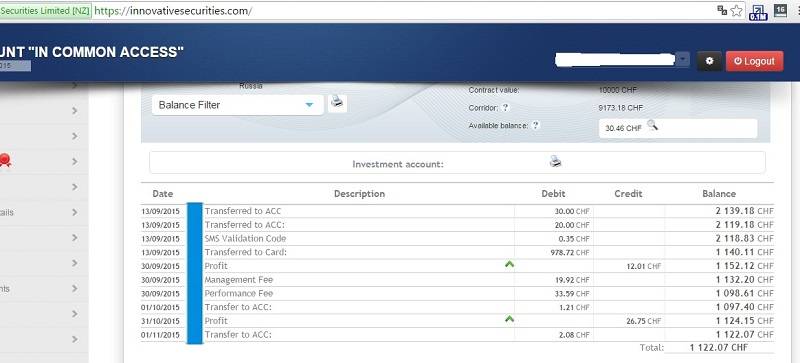The height and width of the screenshot is (363, 800).
Task: Click the translate page icon in address bar
Action: click(721, 10)
